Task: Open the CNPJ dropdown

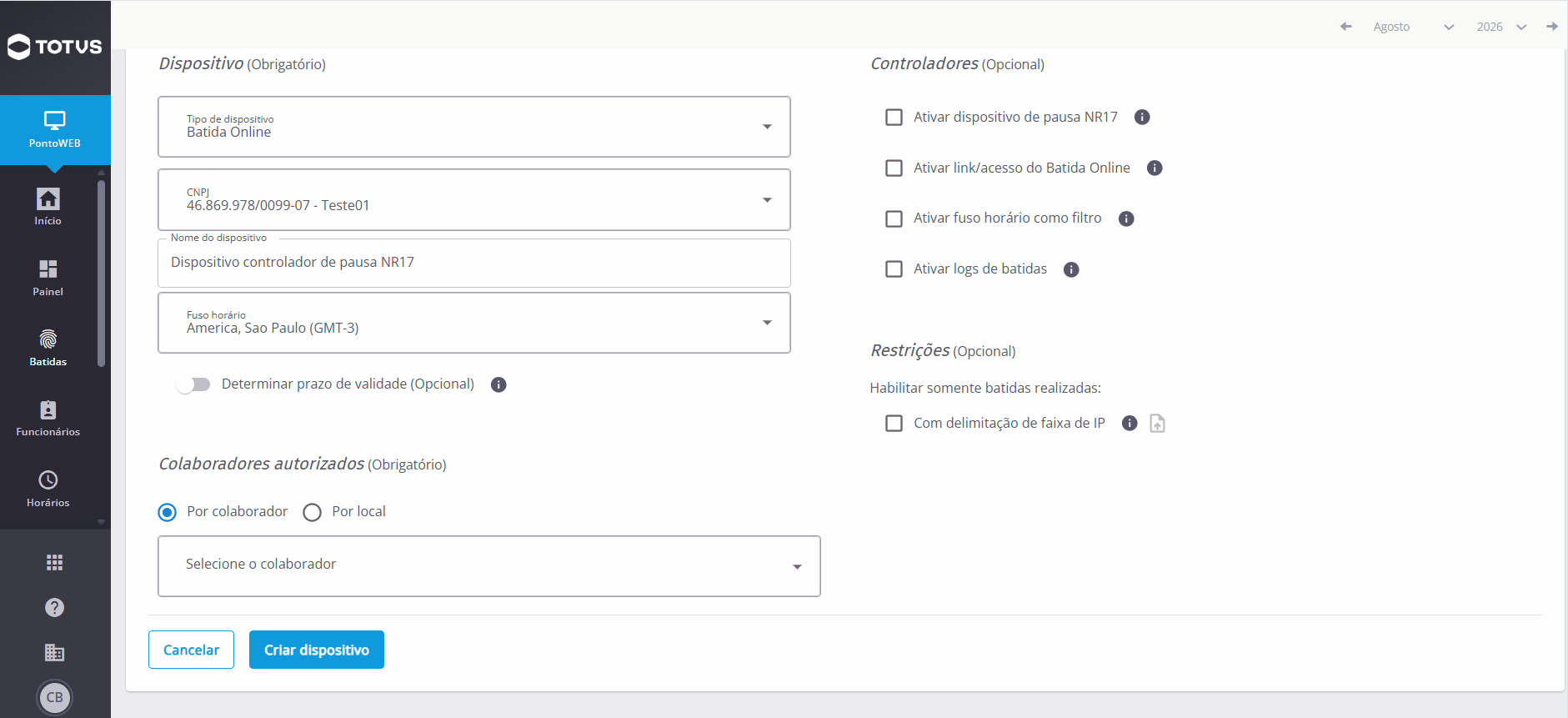Action: pos(474,200)
